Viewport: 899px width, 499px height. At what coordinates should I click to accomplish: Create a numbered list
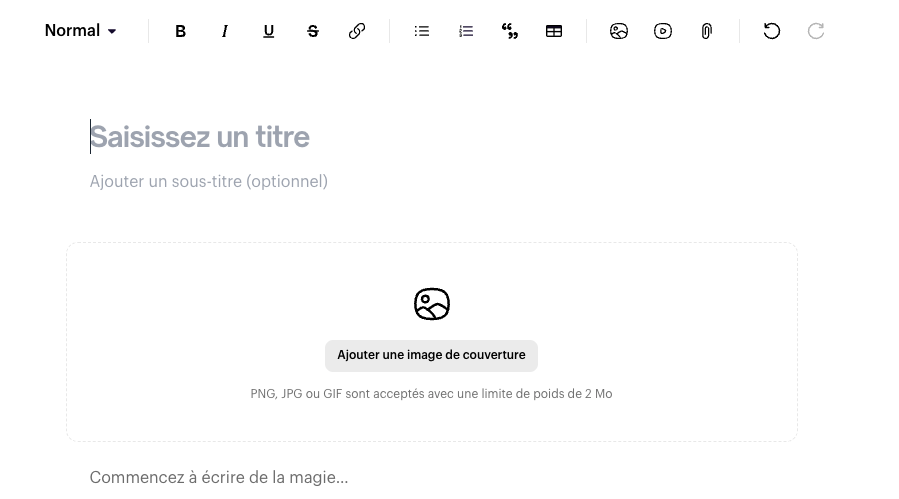pyautogui.click(x=466, y=31)
